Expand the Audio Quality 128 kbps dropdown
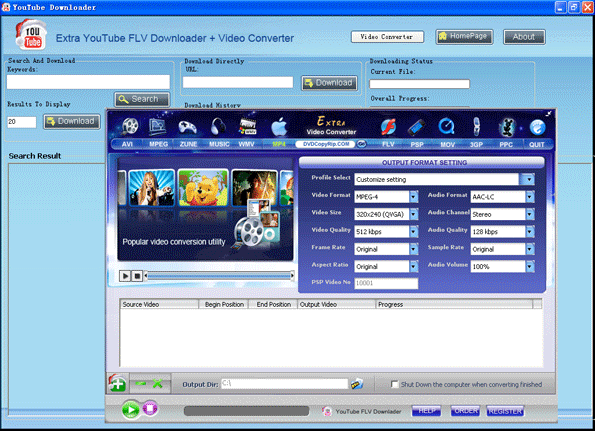Viewport: 595px width, 431px height. pos(530,232)
